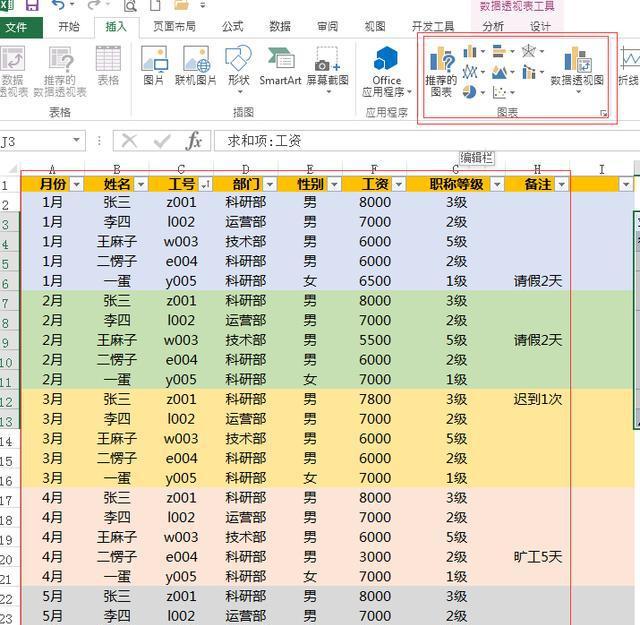
Task: Open the 姓名 column filter dropdown
Action: [141, 185]
